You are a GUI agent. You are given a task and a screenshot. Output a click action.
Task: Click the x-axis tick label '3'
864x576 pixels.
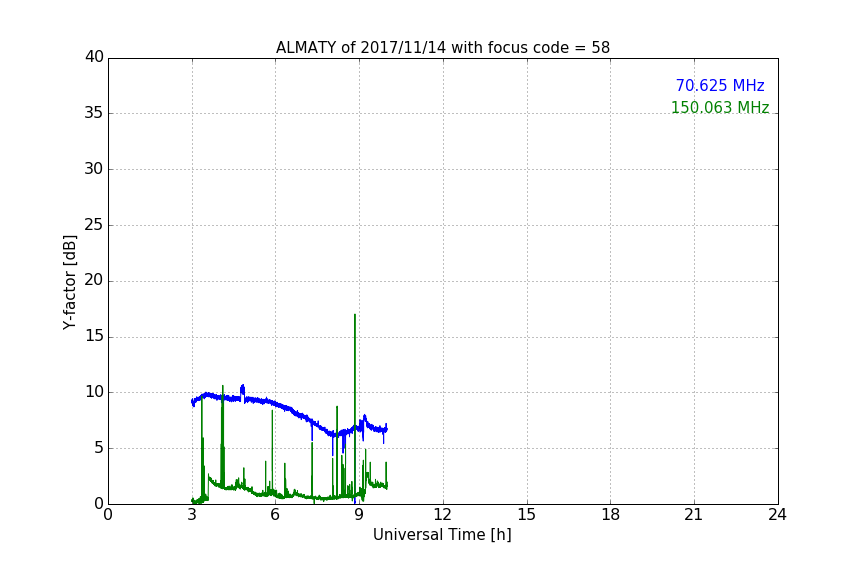click(192, 515)
